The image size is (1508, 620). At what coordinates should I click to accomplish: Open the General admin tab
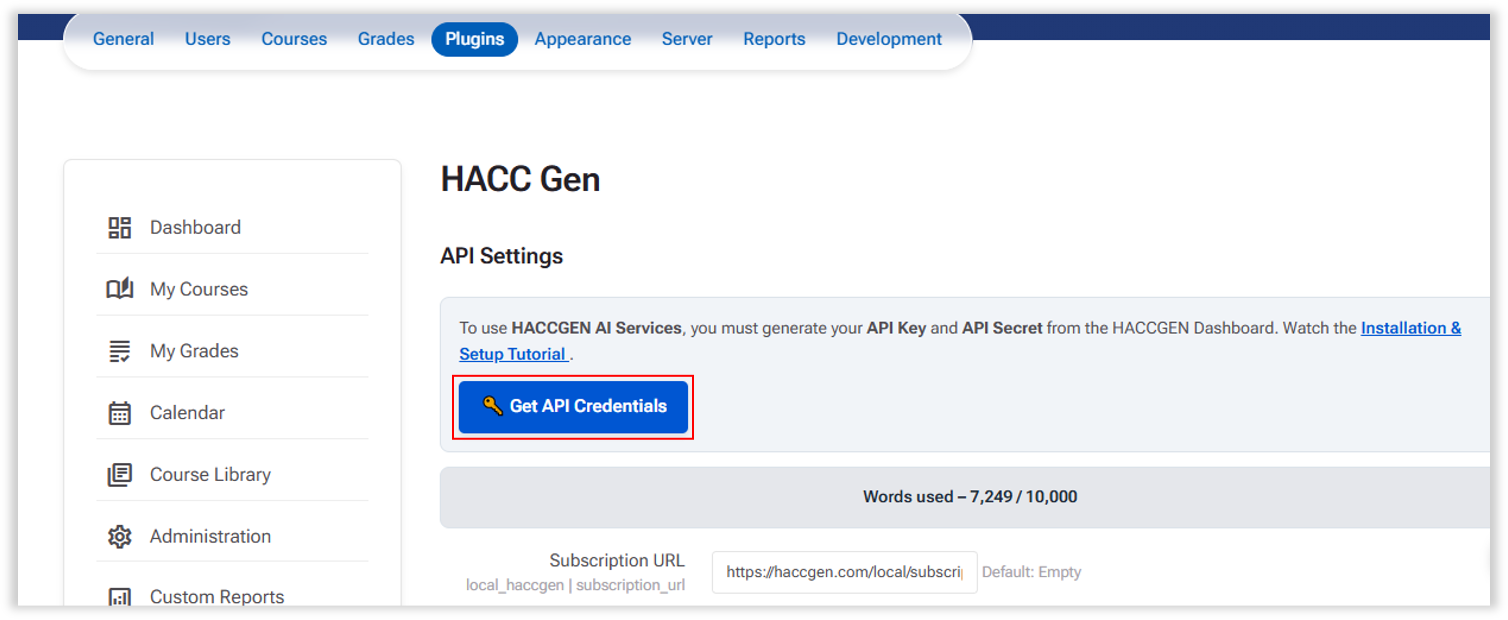(123, 39)
